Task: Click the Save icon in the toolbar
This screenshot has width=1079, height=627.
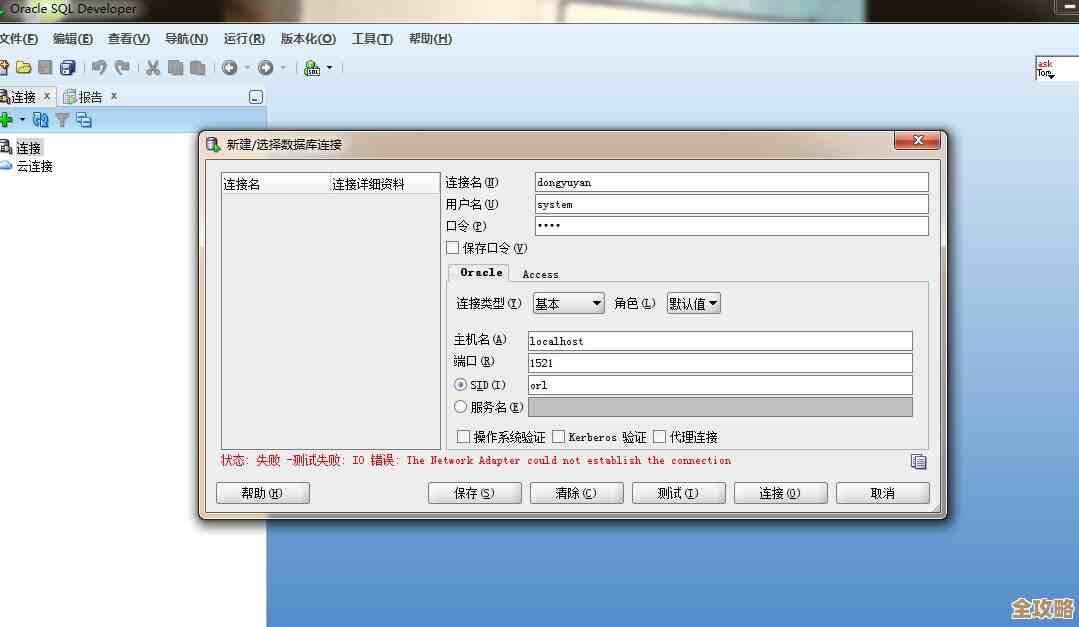Action: [x=44, y=67]
